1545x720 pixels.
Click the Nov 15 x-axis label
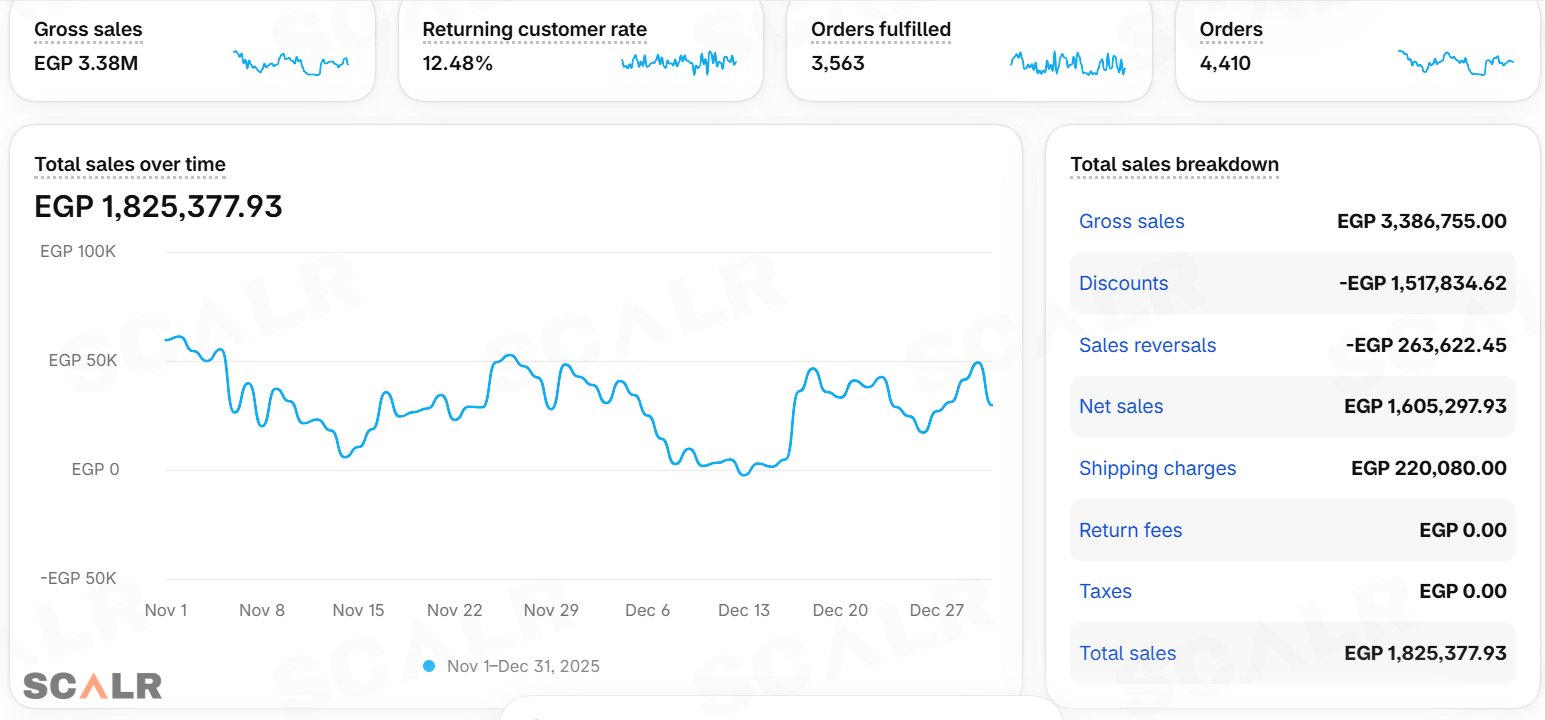coord(358,611)
